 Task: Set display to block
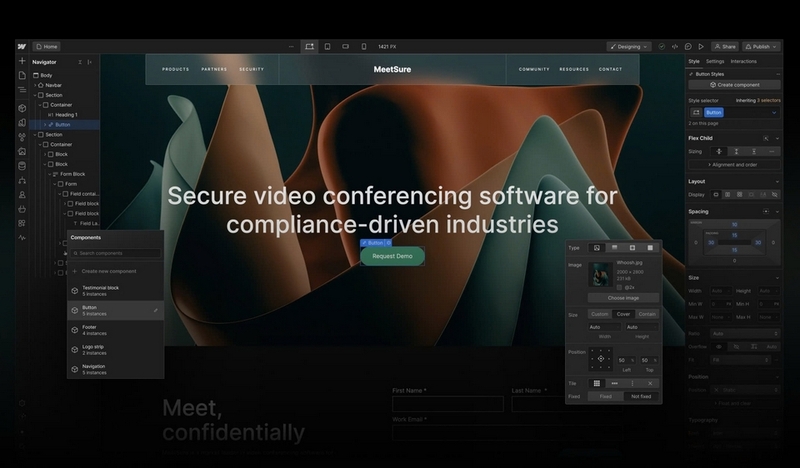click(716, 194)
